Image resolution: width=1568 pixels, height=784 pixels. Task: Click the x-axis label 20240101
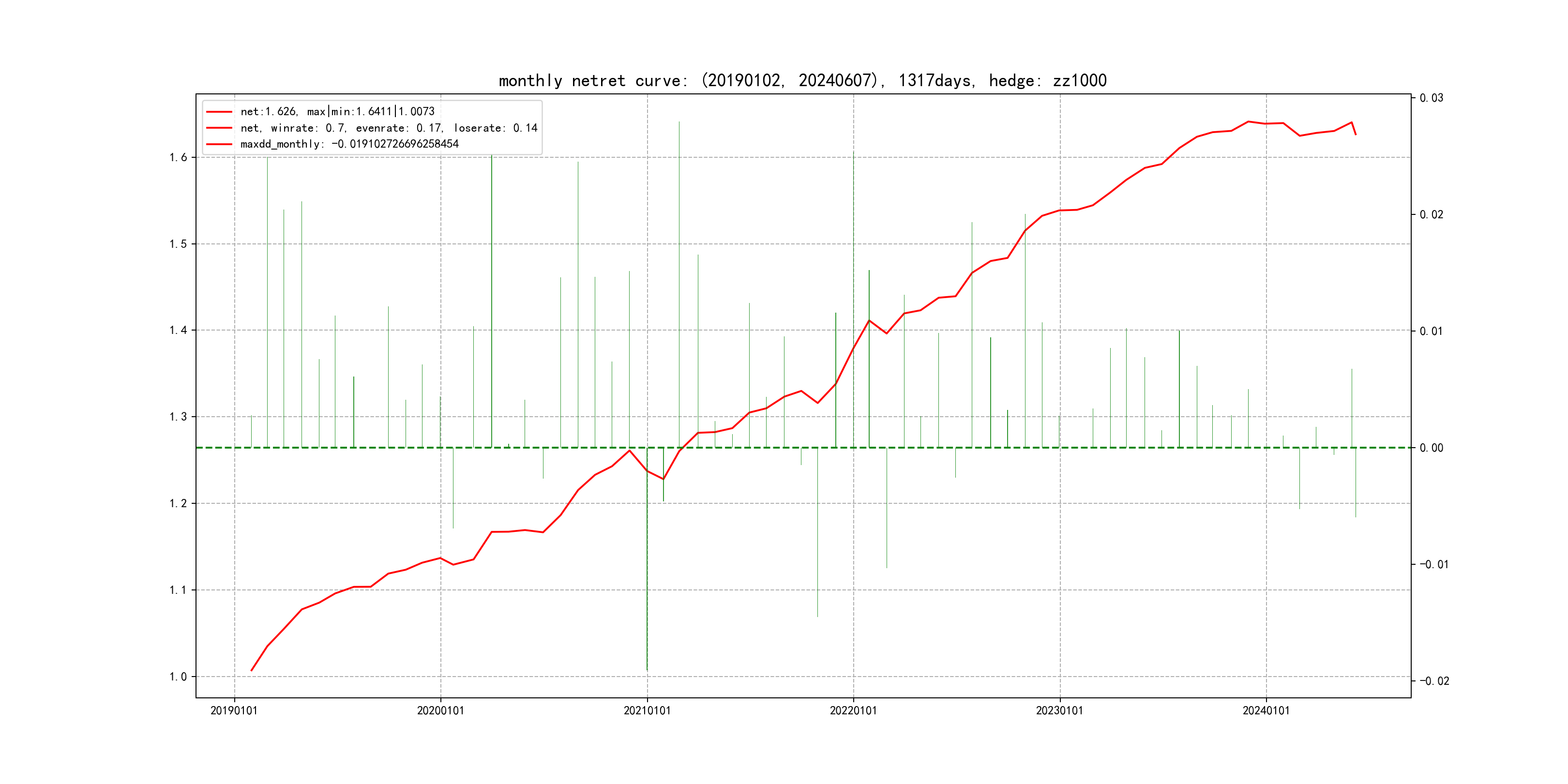(1266, 710)
